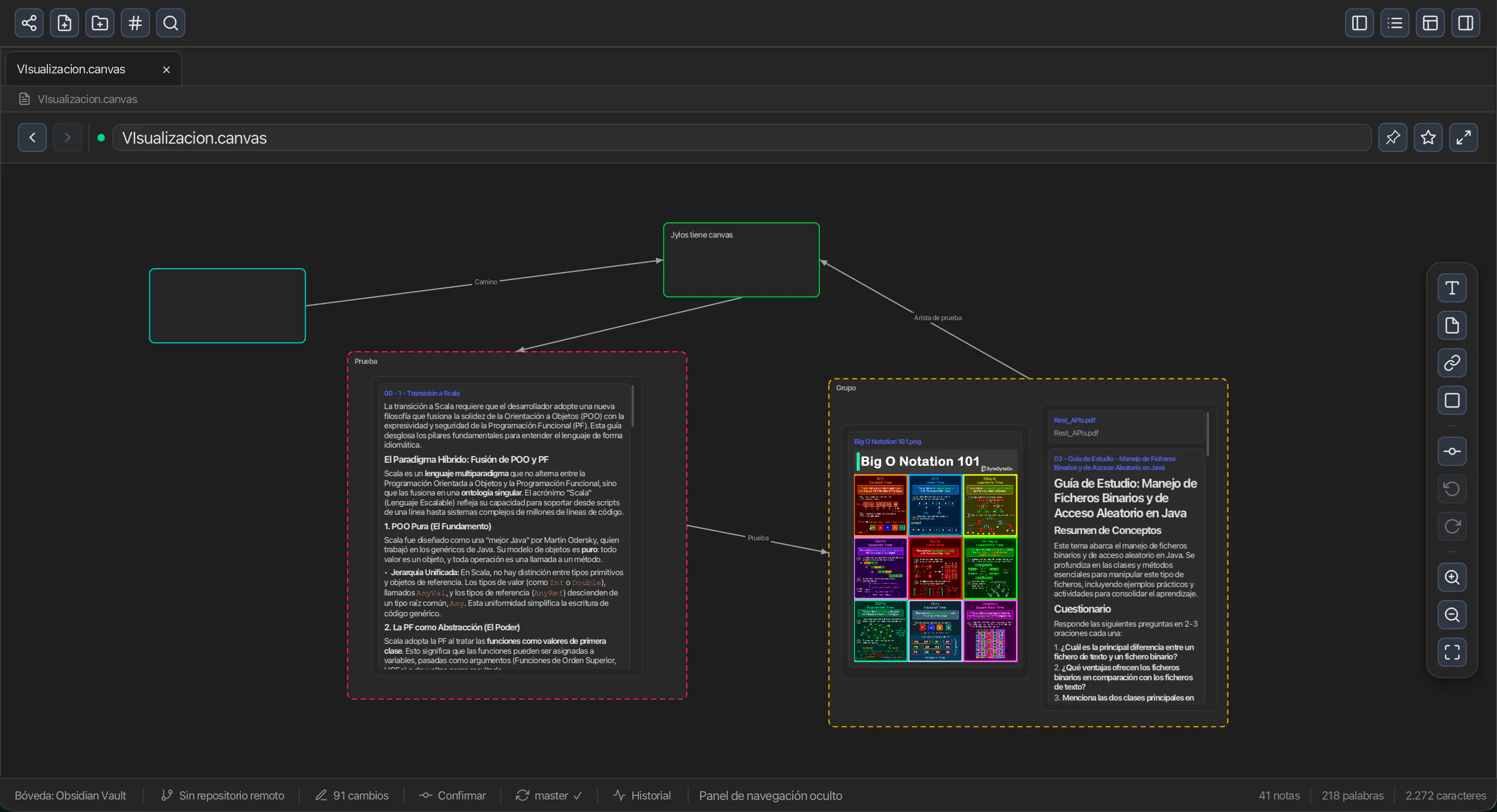Click the Confirmar button in status bar
Image resolution: width=1497 pixels, height=812 pixels.
click(453, 796)
